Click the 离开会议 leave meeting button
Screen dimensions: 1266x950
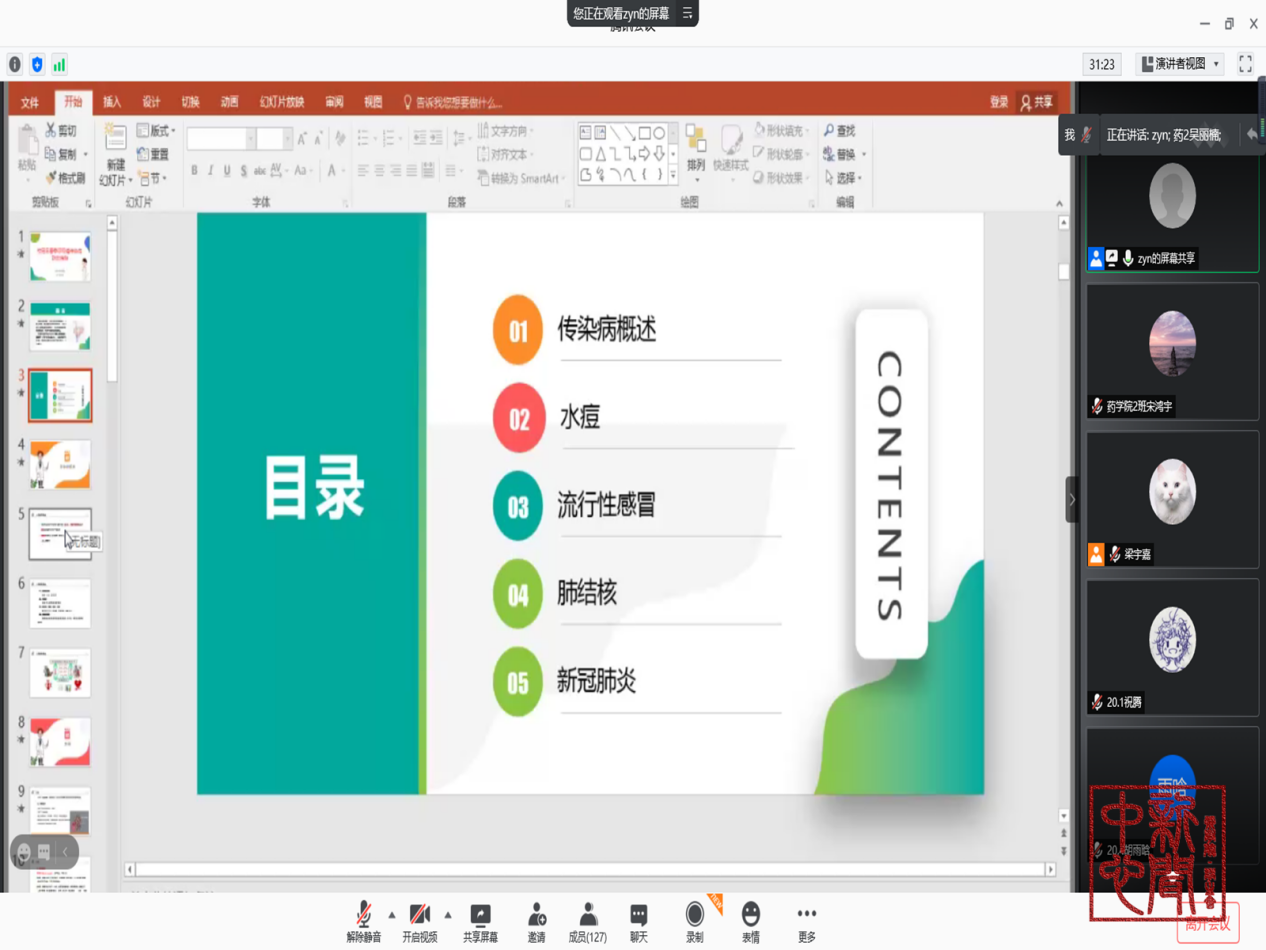pos(1208,925)
